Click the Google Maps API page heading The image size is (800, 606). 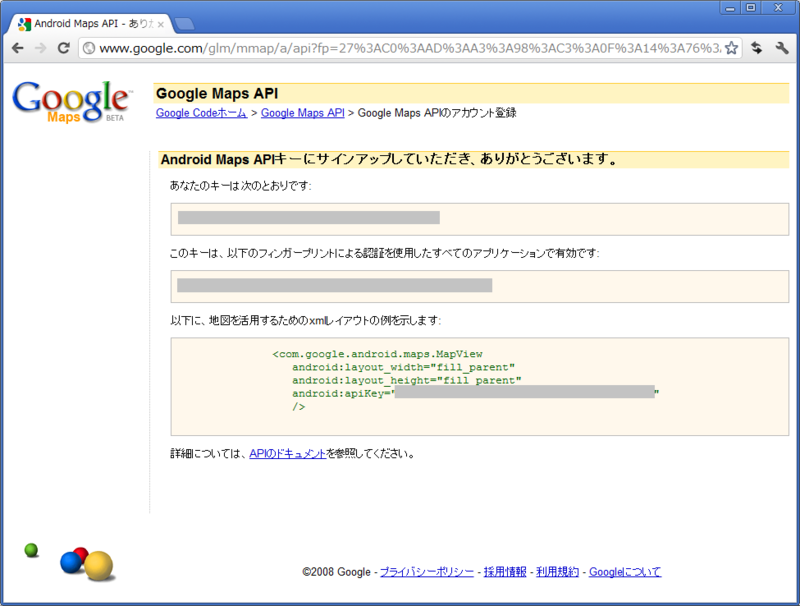tap(217, 93)
